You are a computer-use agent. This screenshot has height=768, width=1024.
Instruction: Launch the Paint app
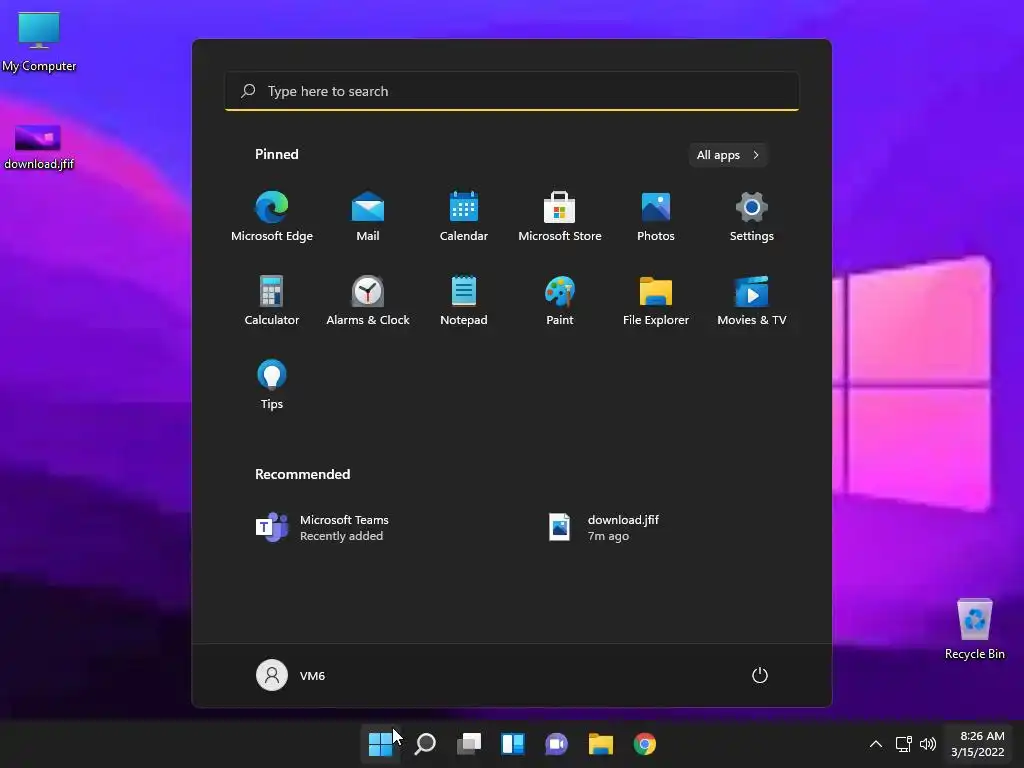pyautogui.click(x=560, y=300)
